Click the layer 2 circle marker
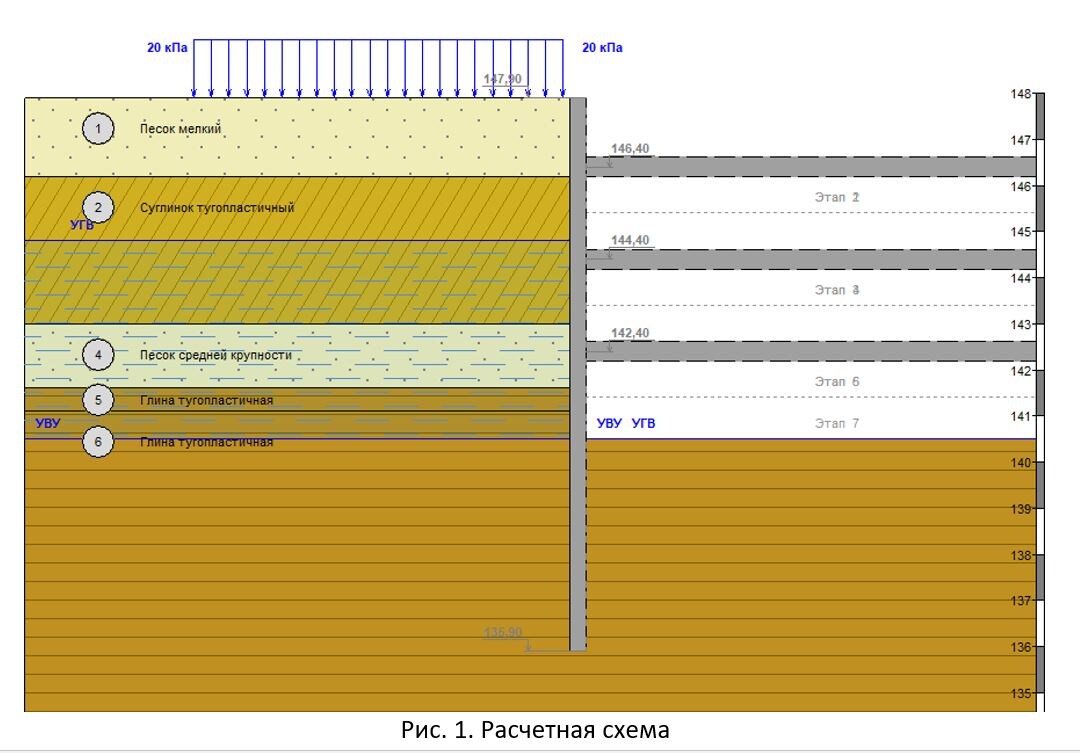 (x=98, y=207)
